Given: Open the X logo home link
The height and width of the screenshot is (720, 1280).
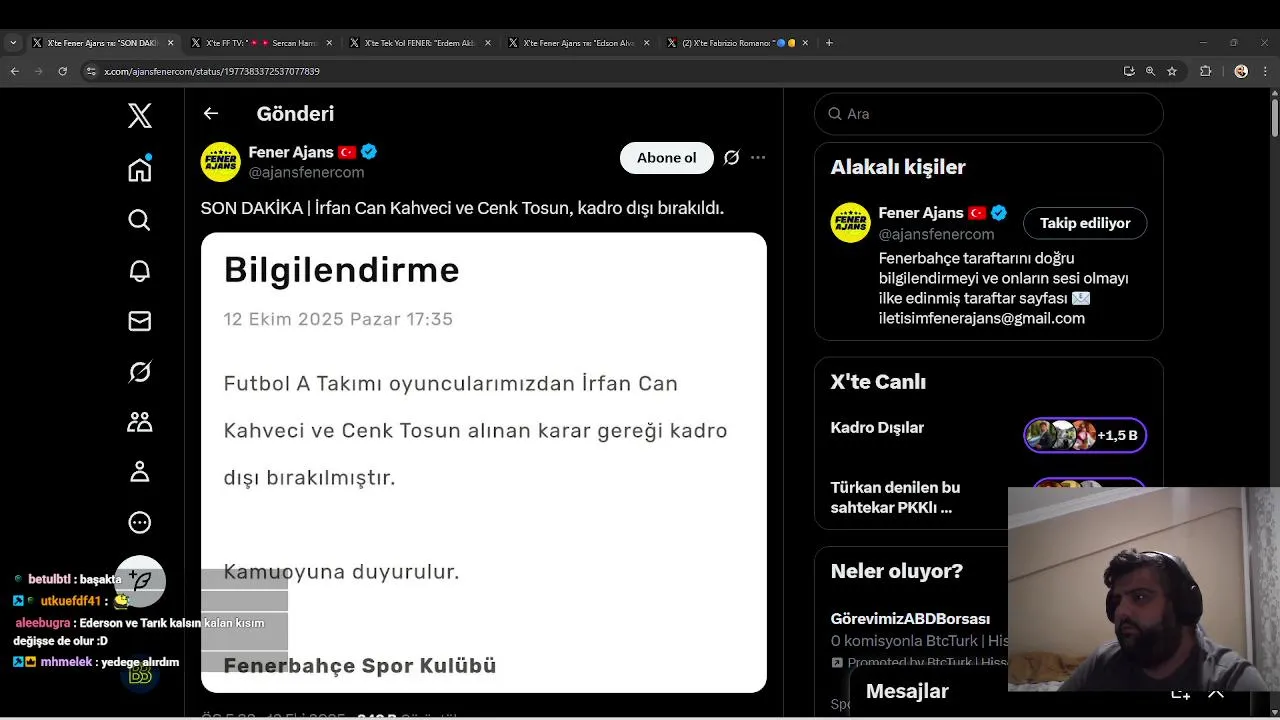Looking at the screenshot, I should point(140,115).
